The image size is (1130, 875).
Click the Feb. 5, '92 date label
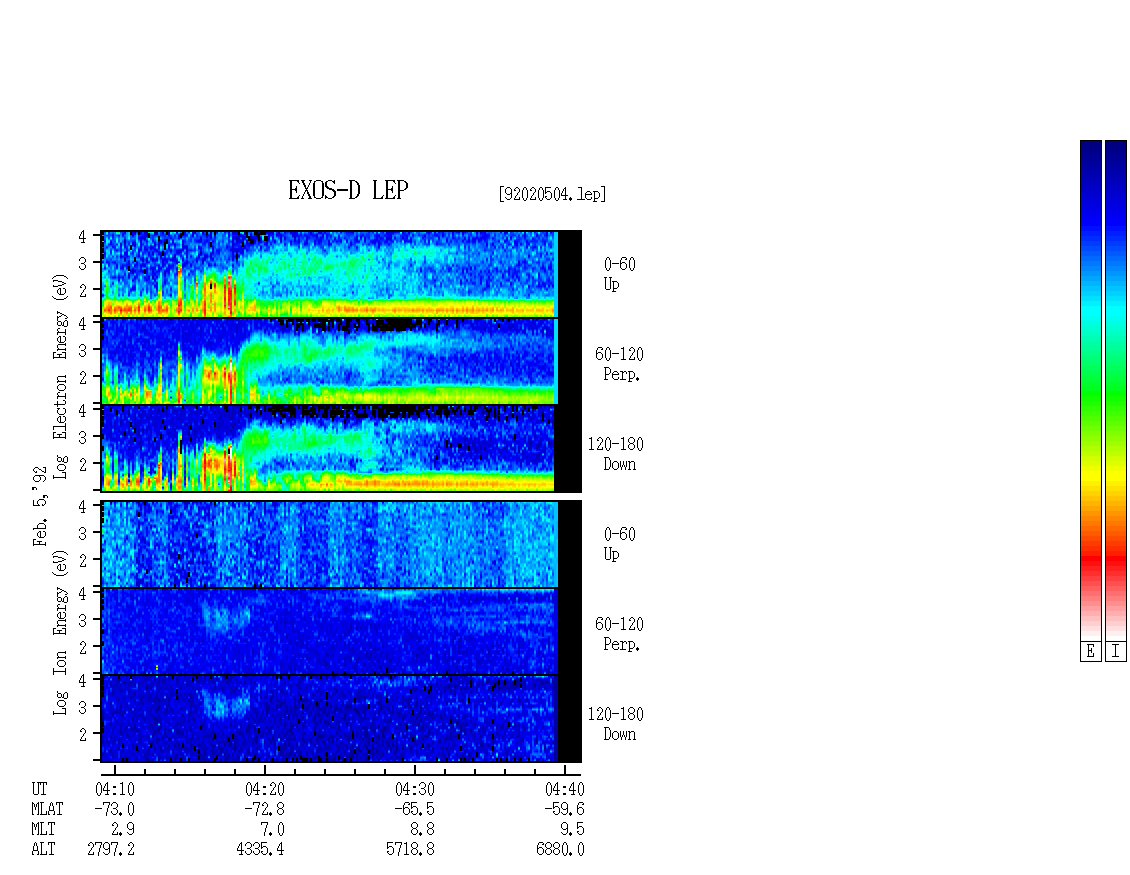pyautogui.click(x=40, y=506)
